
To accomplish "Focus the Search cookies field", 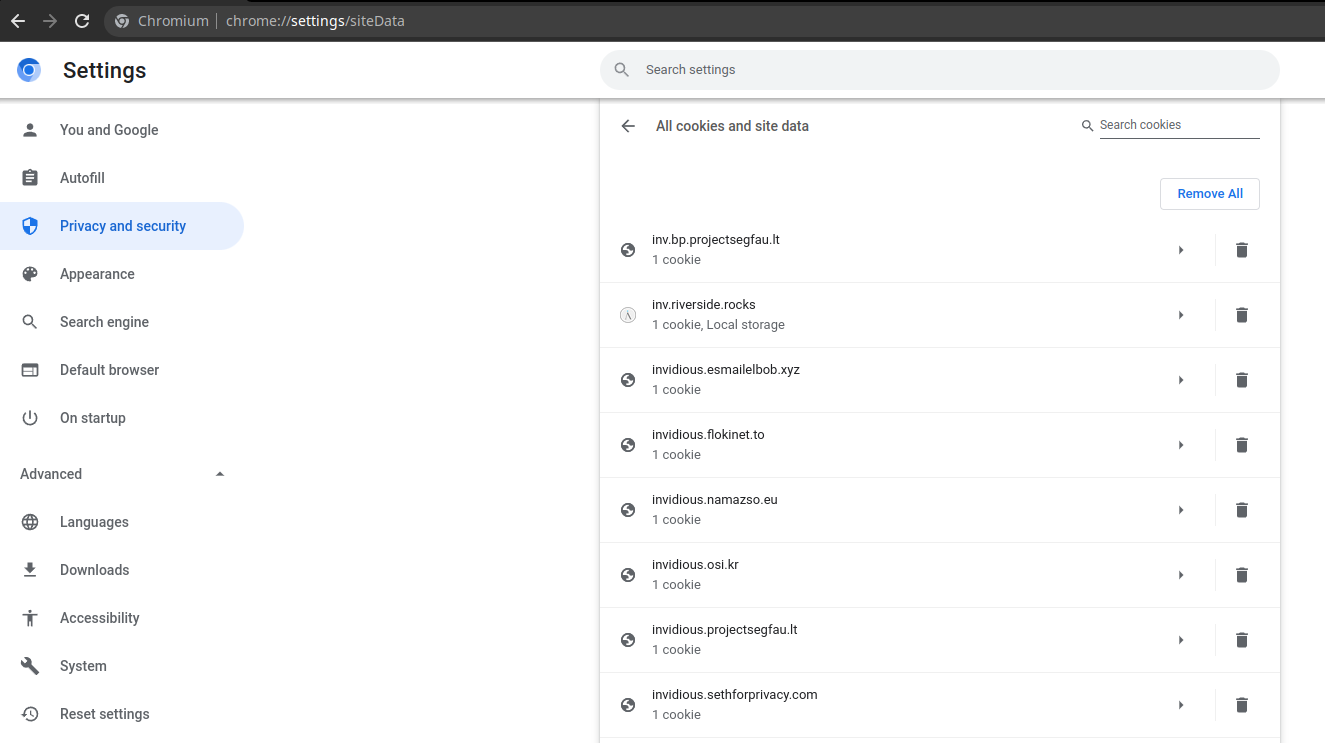I will coord(1179,125).
